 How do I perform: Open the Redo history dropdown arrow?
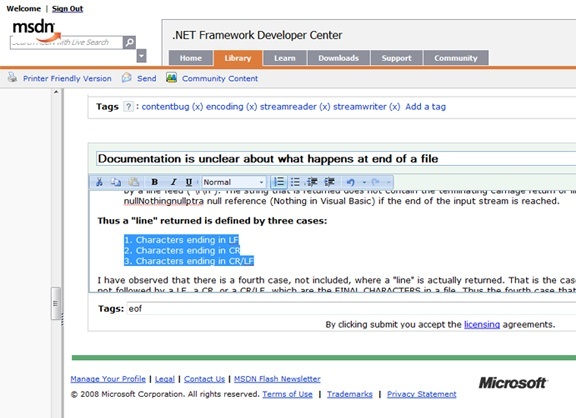coord(388,182)
